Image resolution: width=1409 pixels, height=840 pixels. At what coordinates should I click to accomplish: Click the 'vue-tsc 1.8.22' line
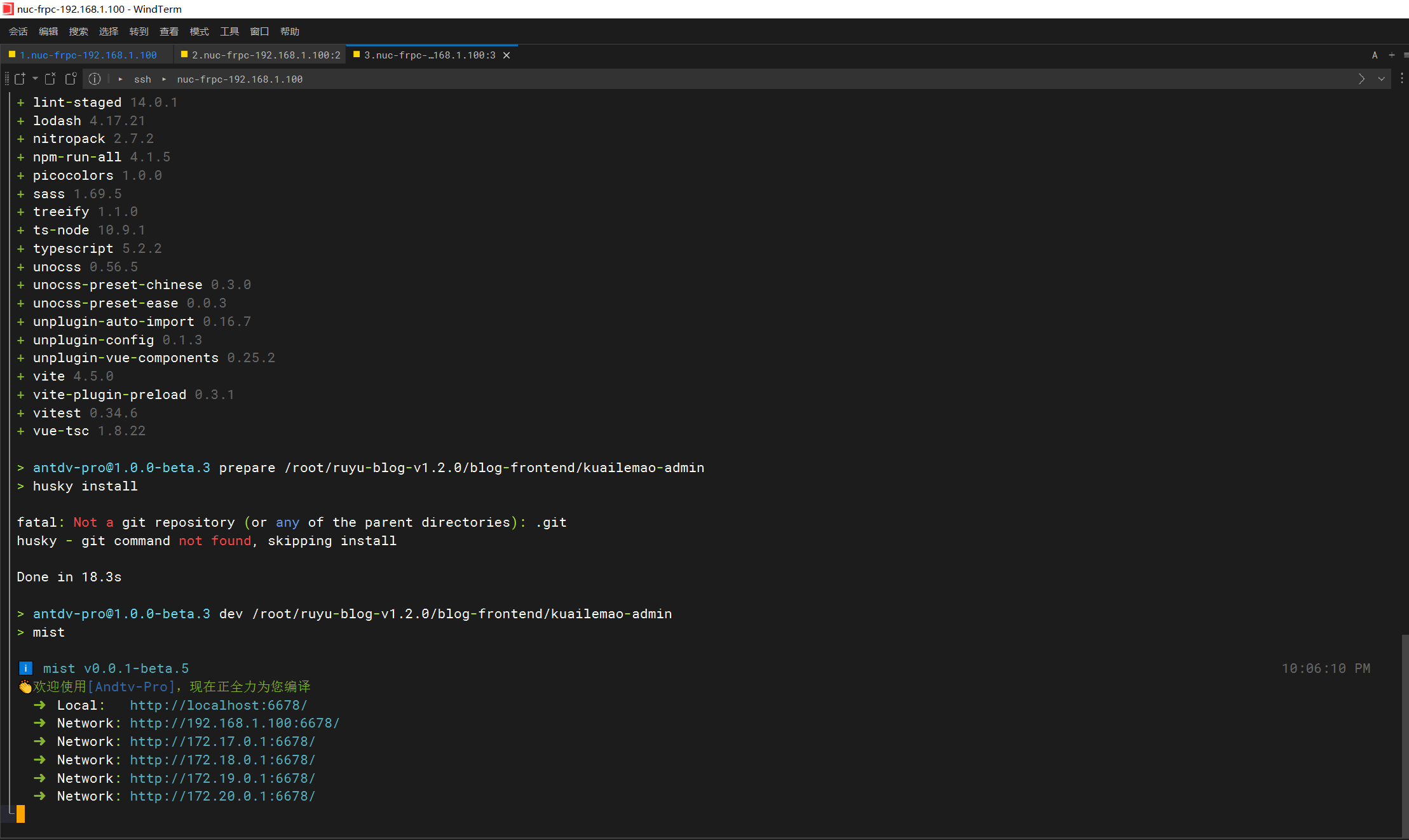[81, 431]
